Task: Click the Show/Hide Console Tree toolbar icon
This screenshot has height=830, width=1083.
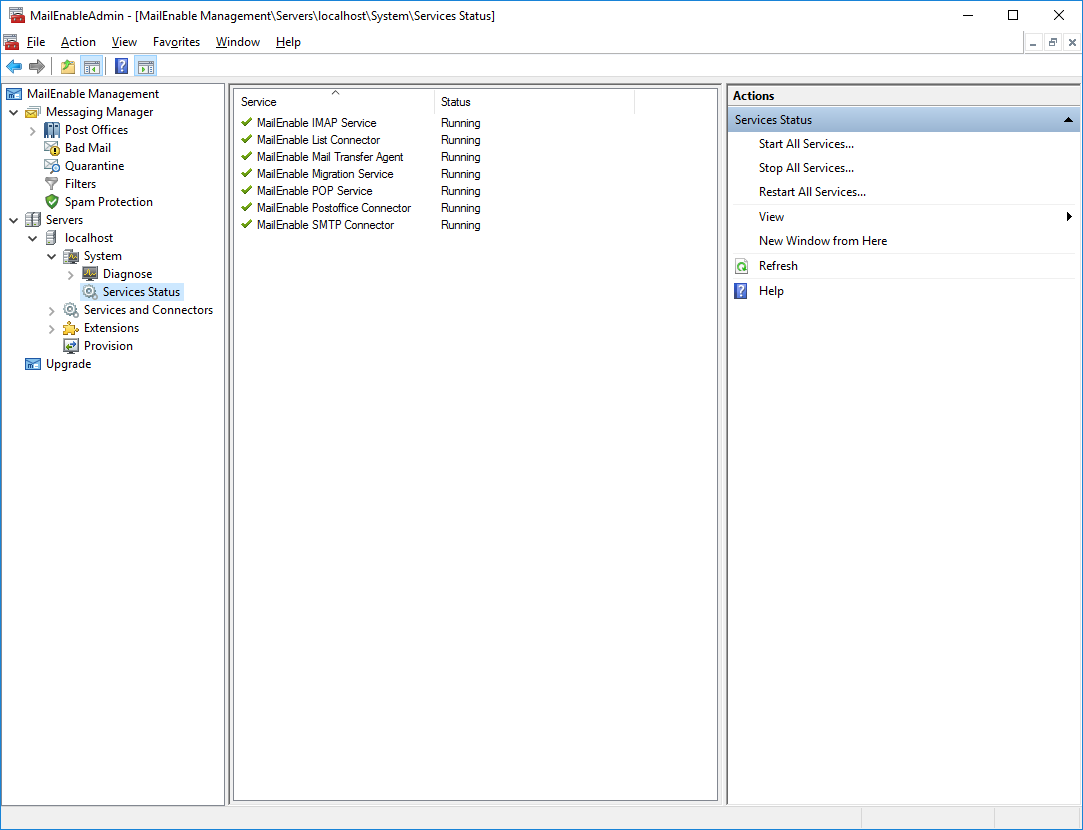Action: [92, 66]
